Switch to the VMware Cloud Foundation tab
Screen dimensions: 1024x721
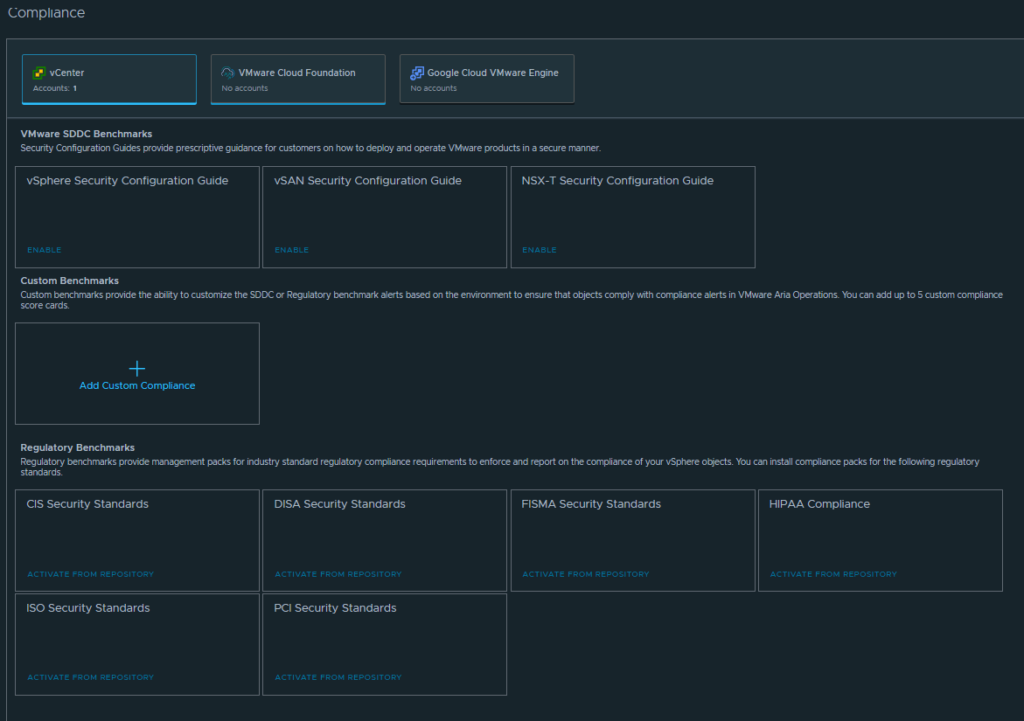(298, 79)
